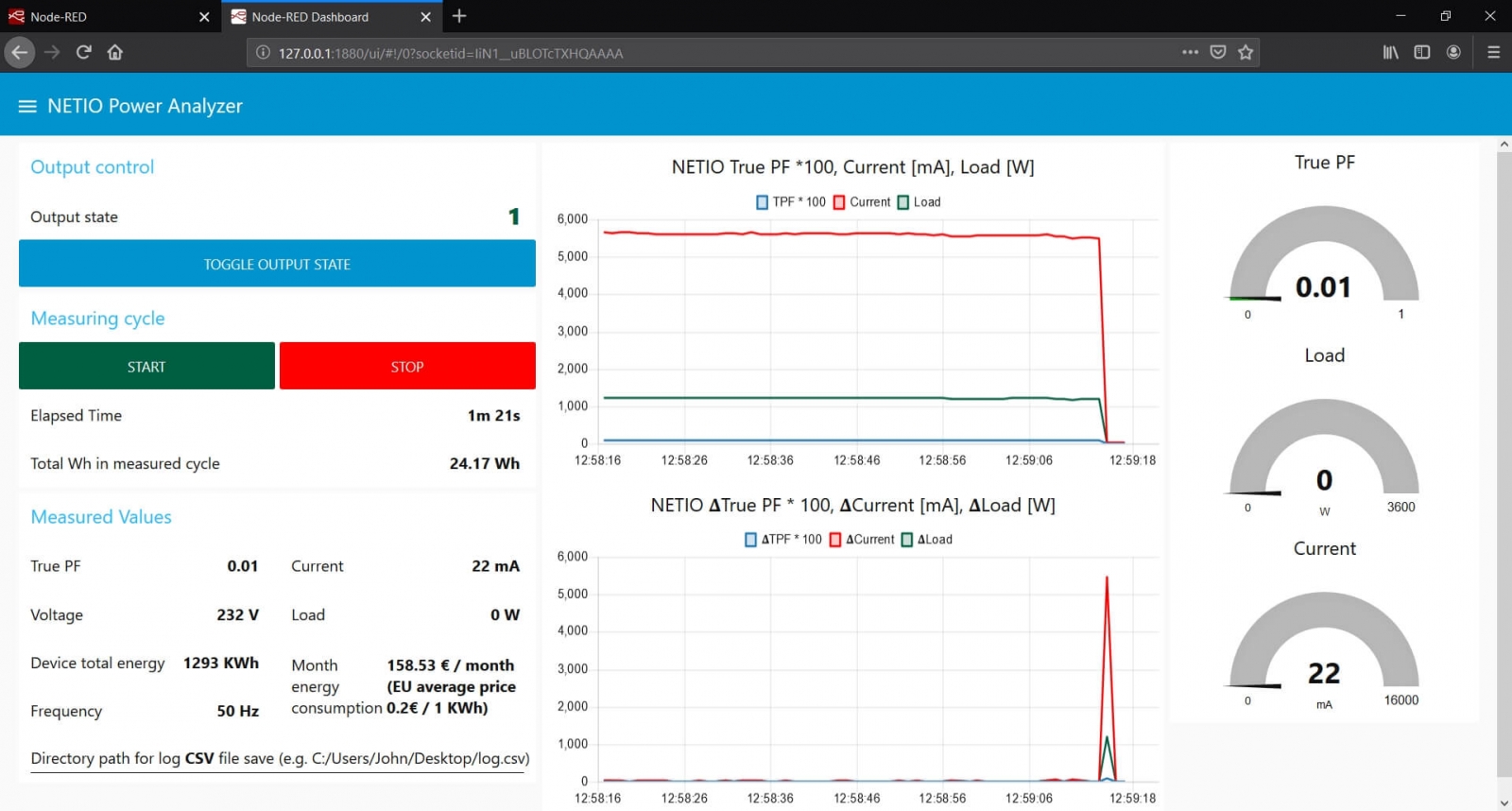Open the dashboard hamburger menu
This screenshot has width=1512, height=811.
[27, 106]
